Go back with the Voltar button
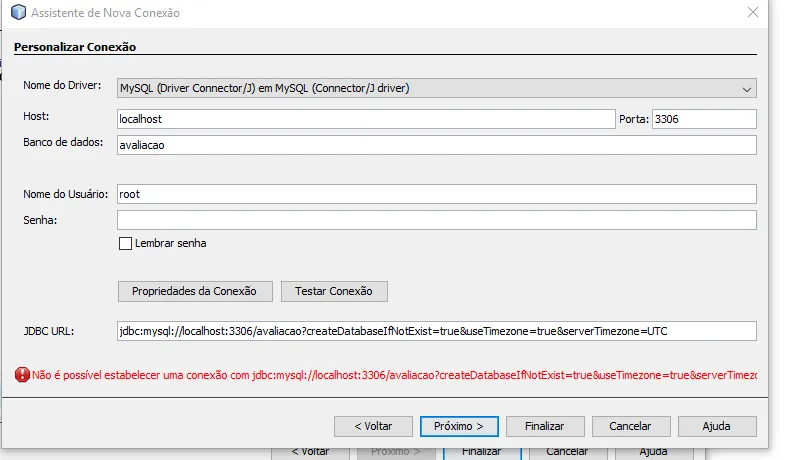 coord(371,426)
